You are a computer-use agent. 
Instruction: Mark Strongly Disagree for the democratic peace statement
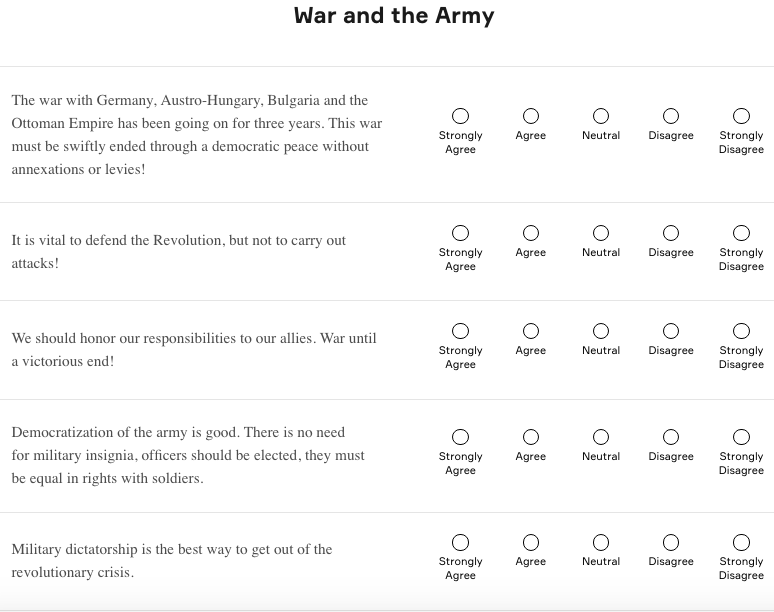[x=741, y=116]
